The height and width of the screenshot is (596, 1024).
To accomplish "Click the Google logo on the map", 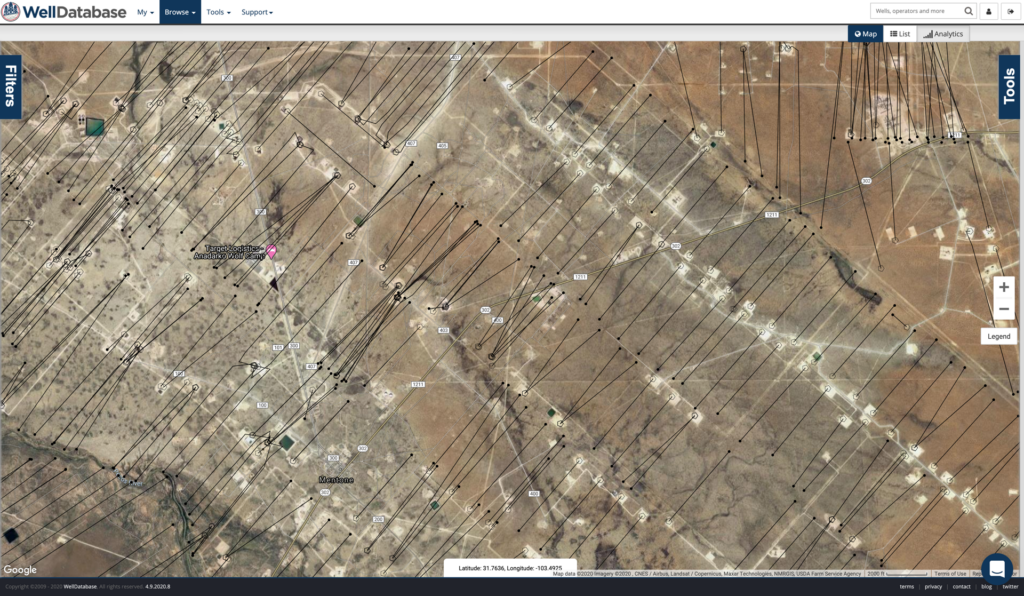I will click(x=20, y=569).
